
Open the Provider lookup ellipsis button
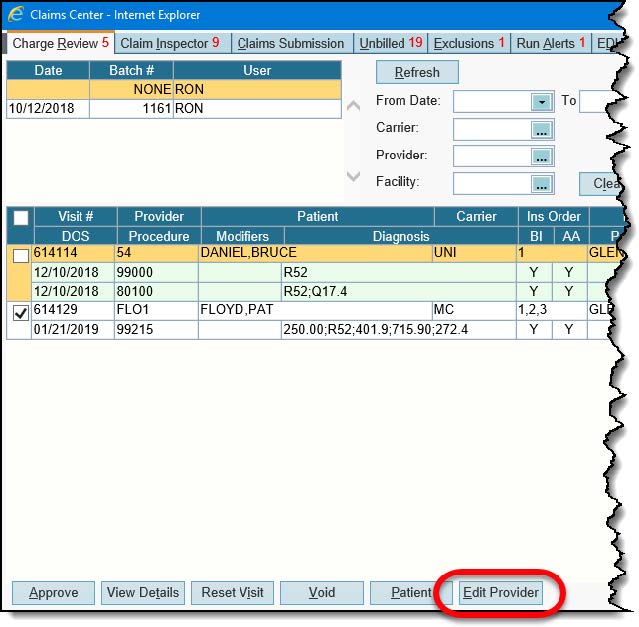(x=542, y=156)
